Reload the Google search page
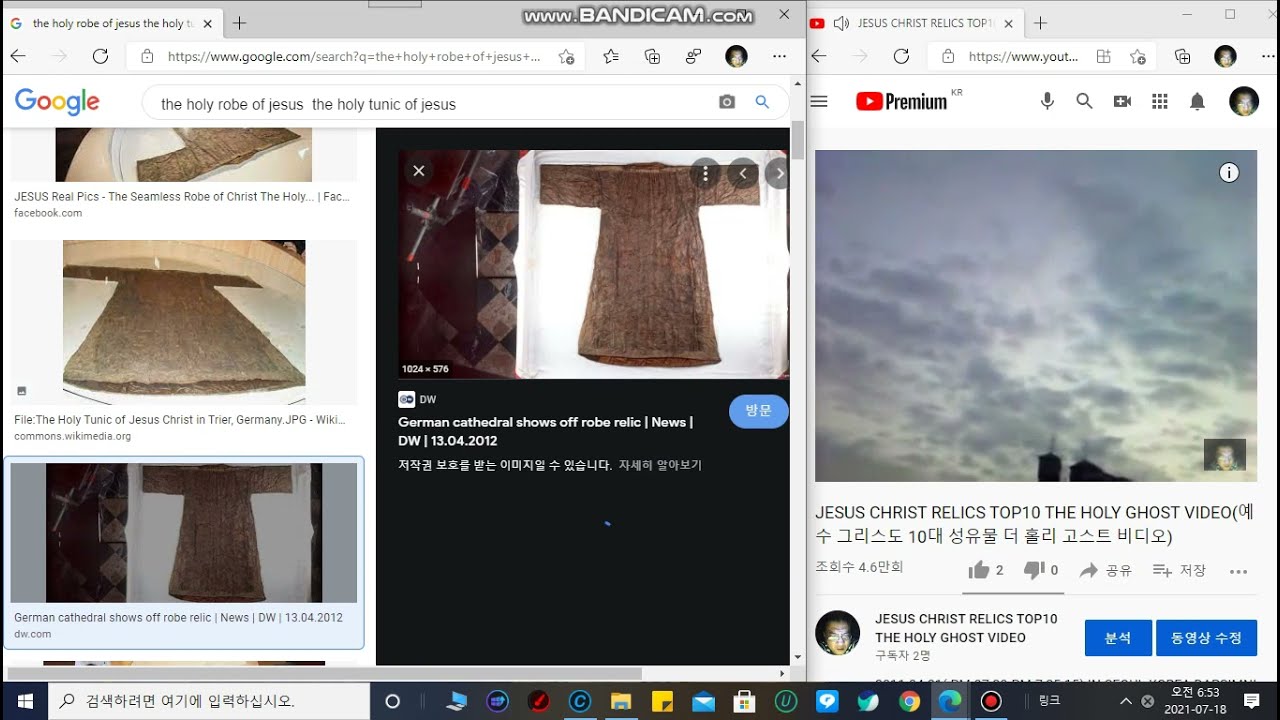This screenshot has height=720, width=1280. coord(100,56)
